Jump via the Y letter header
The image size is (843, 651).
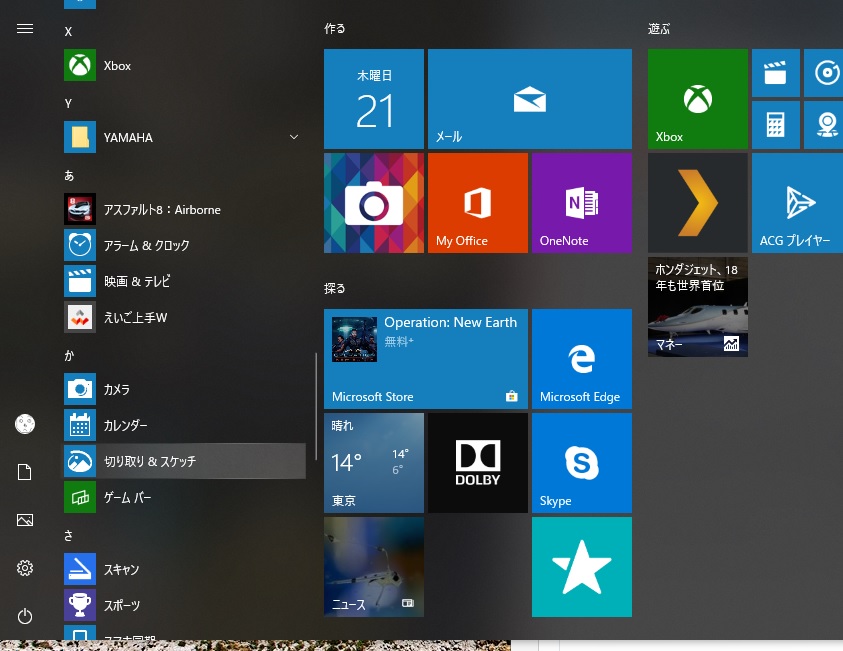click(x=68, y=103)
